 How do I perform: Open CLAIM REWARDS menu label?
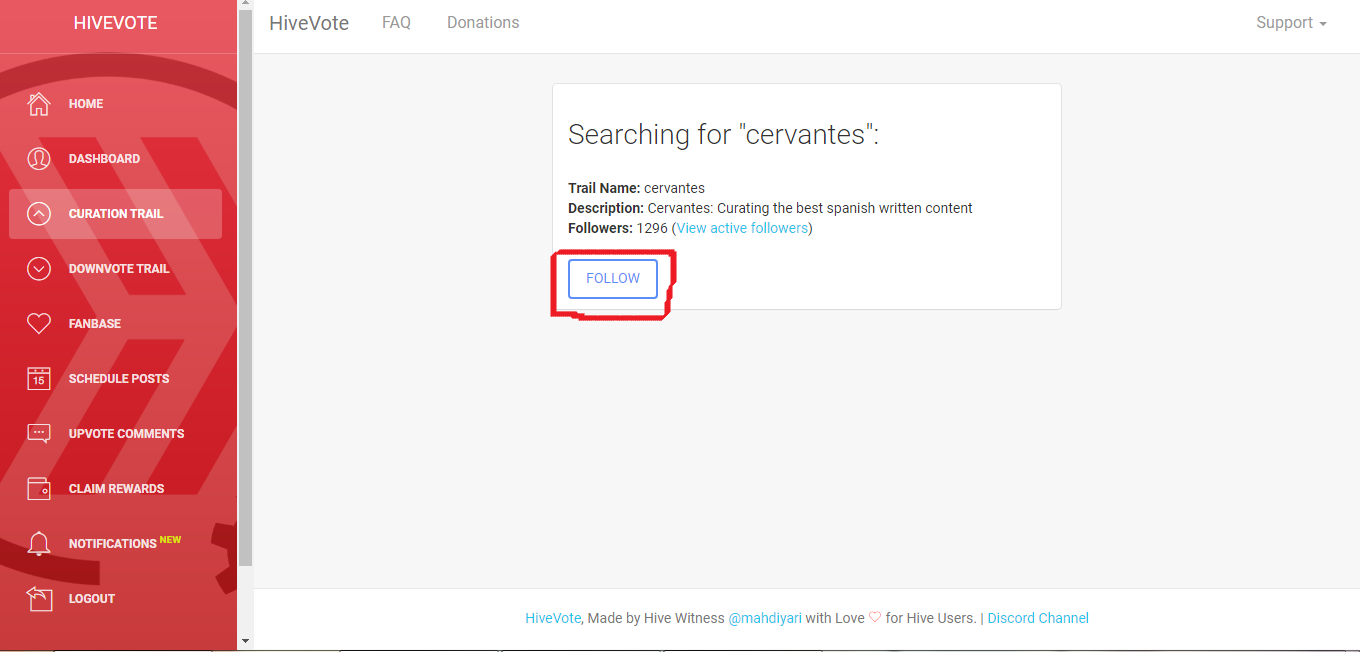116,489
